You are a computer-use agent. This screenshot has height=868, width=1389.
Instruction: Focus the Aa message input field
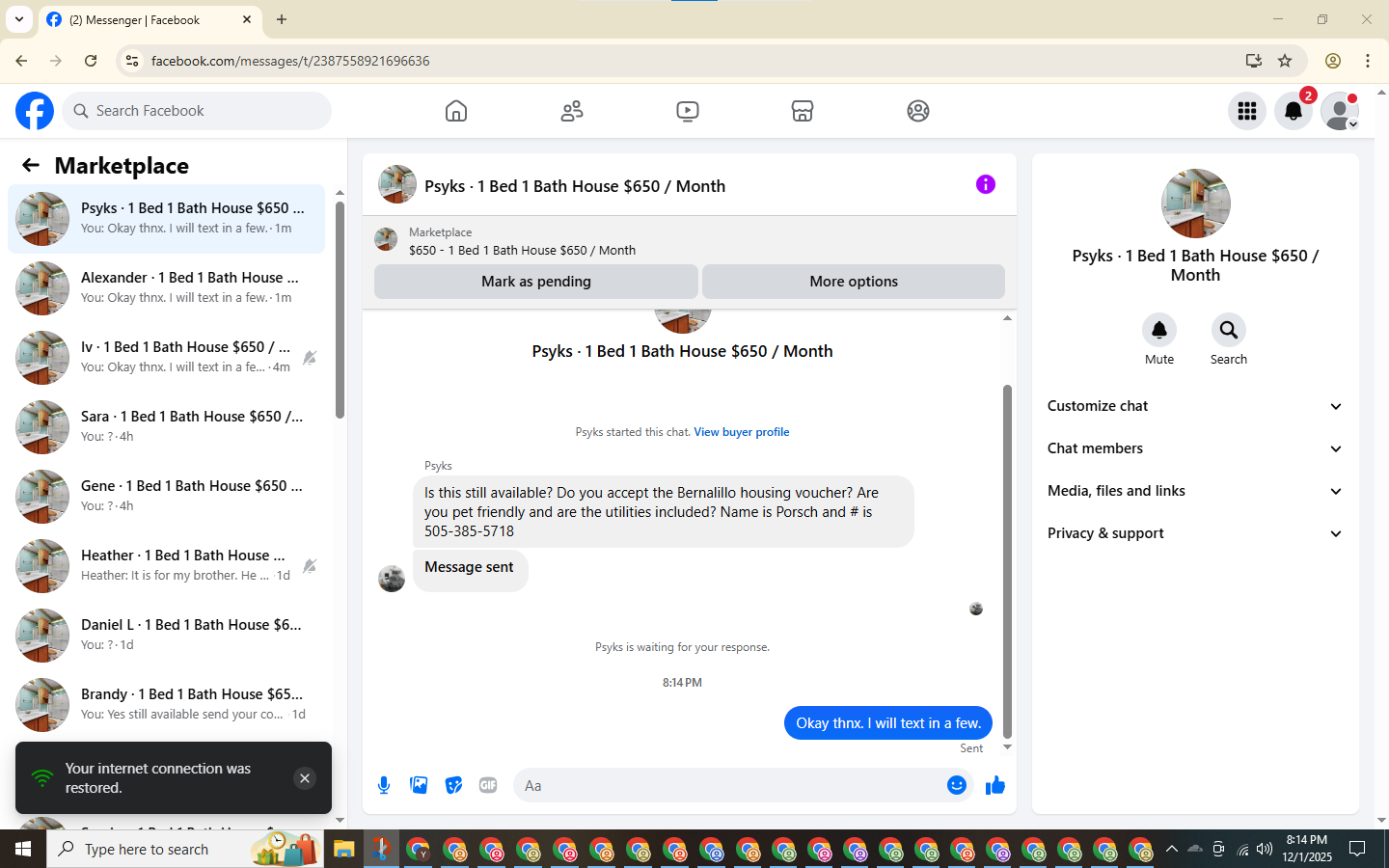(730, 785)
